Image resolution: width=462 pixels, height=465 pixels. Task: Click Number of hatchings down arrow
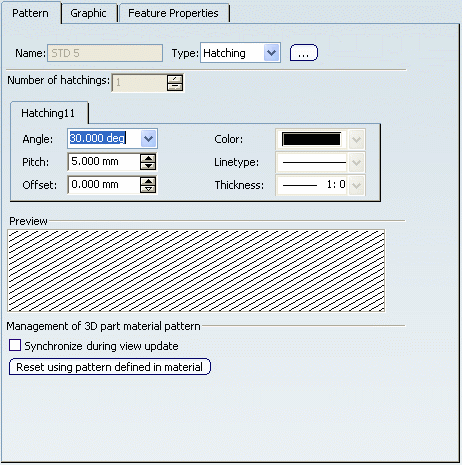point(175,87)
